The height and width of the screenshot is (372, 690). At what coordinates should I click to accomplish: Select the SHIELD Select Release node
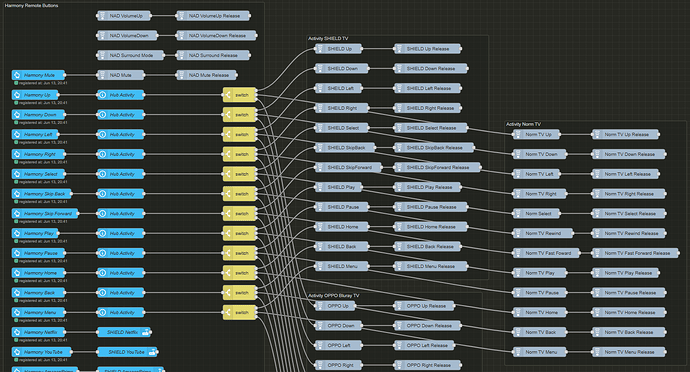[x=431, y=128]
